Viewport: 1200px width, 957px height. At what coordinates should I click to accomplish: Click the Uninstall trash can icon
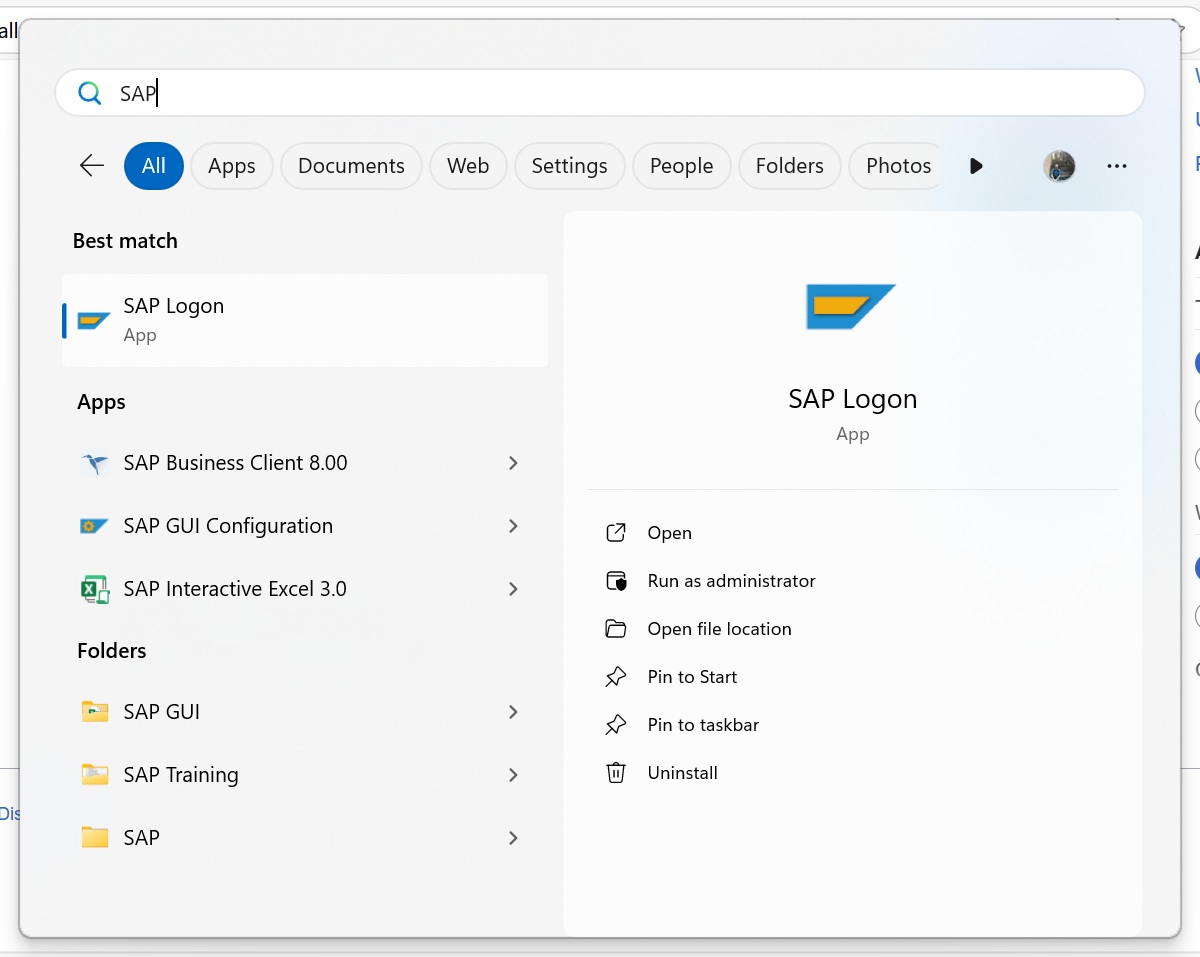click(x=616, y=773)
